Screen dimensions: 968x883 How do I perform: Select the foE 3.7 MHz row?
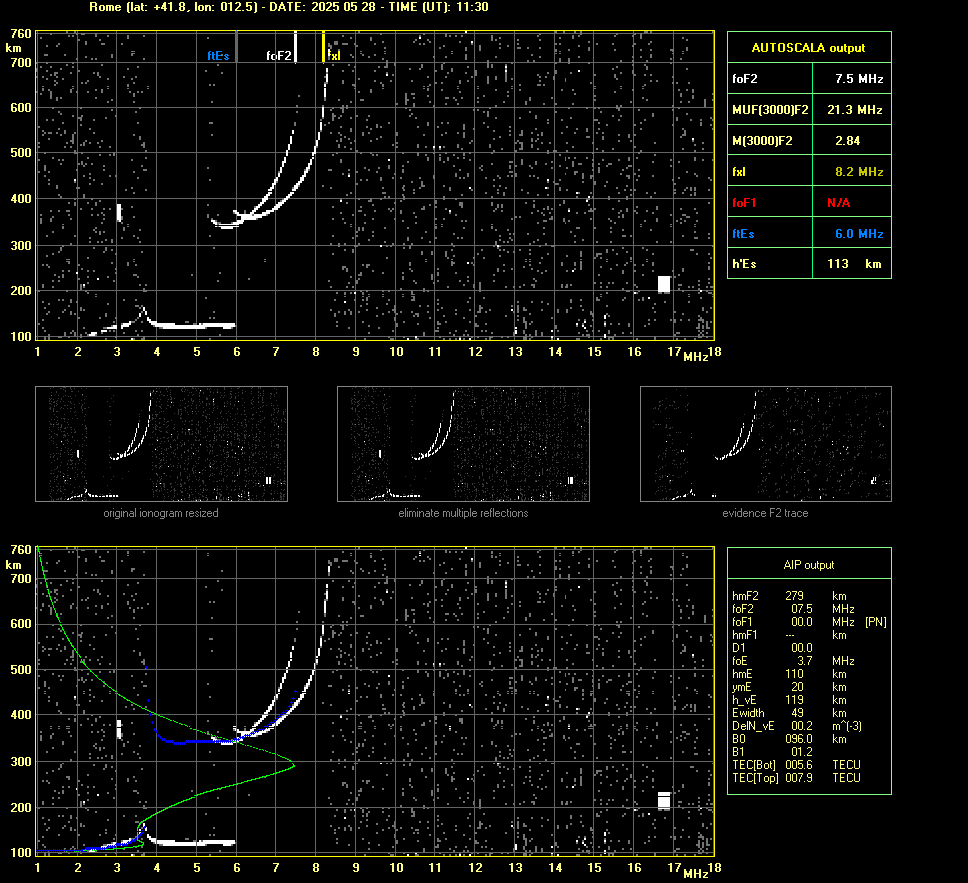(x=793, y=661)
